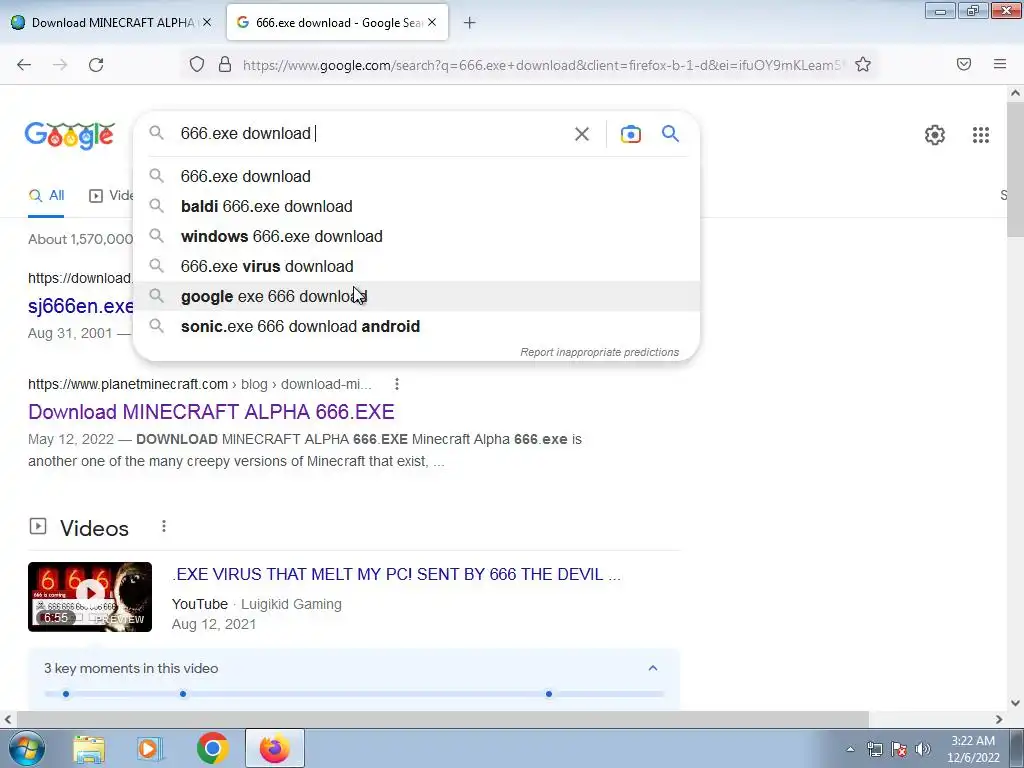Open the Pocket save icon
The width and height of the screenshot is (1024, 768).
[x=964, y=64]
